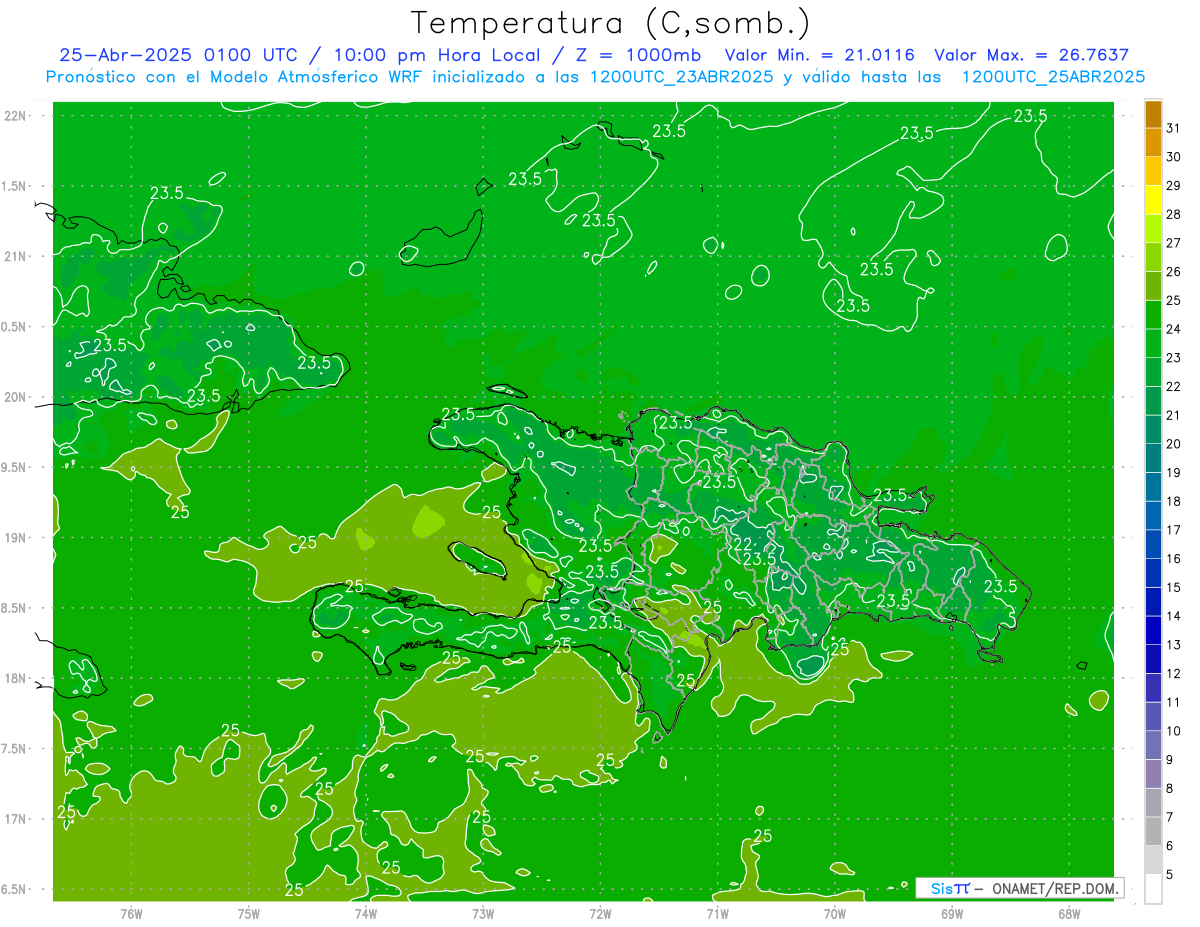
Task: Click the '17N' latitude axis label
Action: coord(17,819)
